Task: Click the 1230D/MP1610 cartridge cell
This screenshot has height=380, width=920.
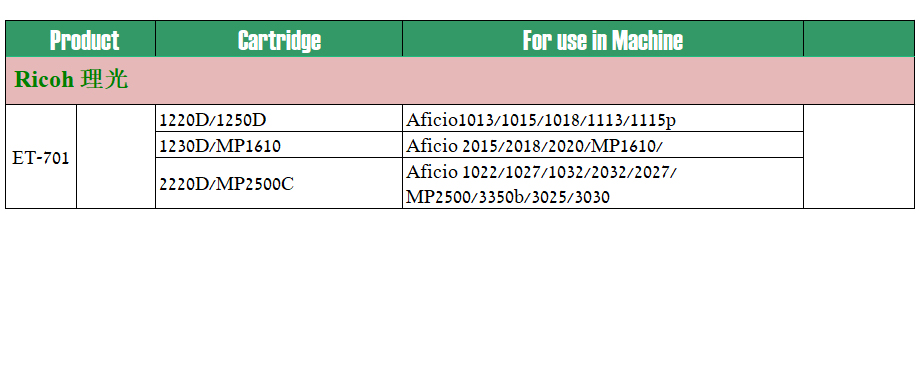Action: (x=279, y=145)
